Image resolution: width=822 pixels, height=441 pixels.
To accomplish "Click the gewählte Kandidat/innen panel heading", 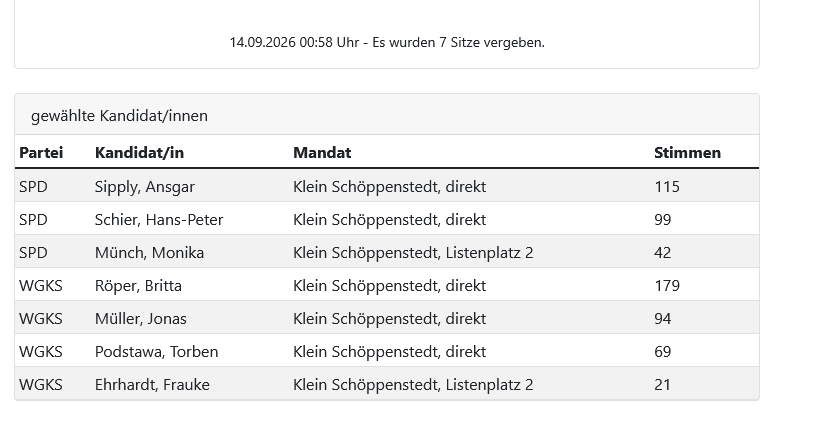I will 120,116.
